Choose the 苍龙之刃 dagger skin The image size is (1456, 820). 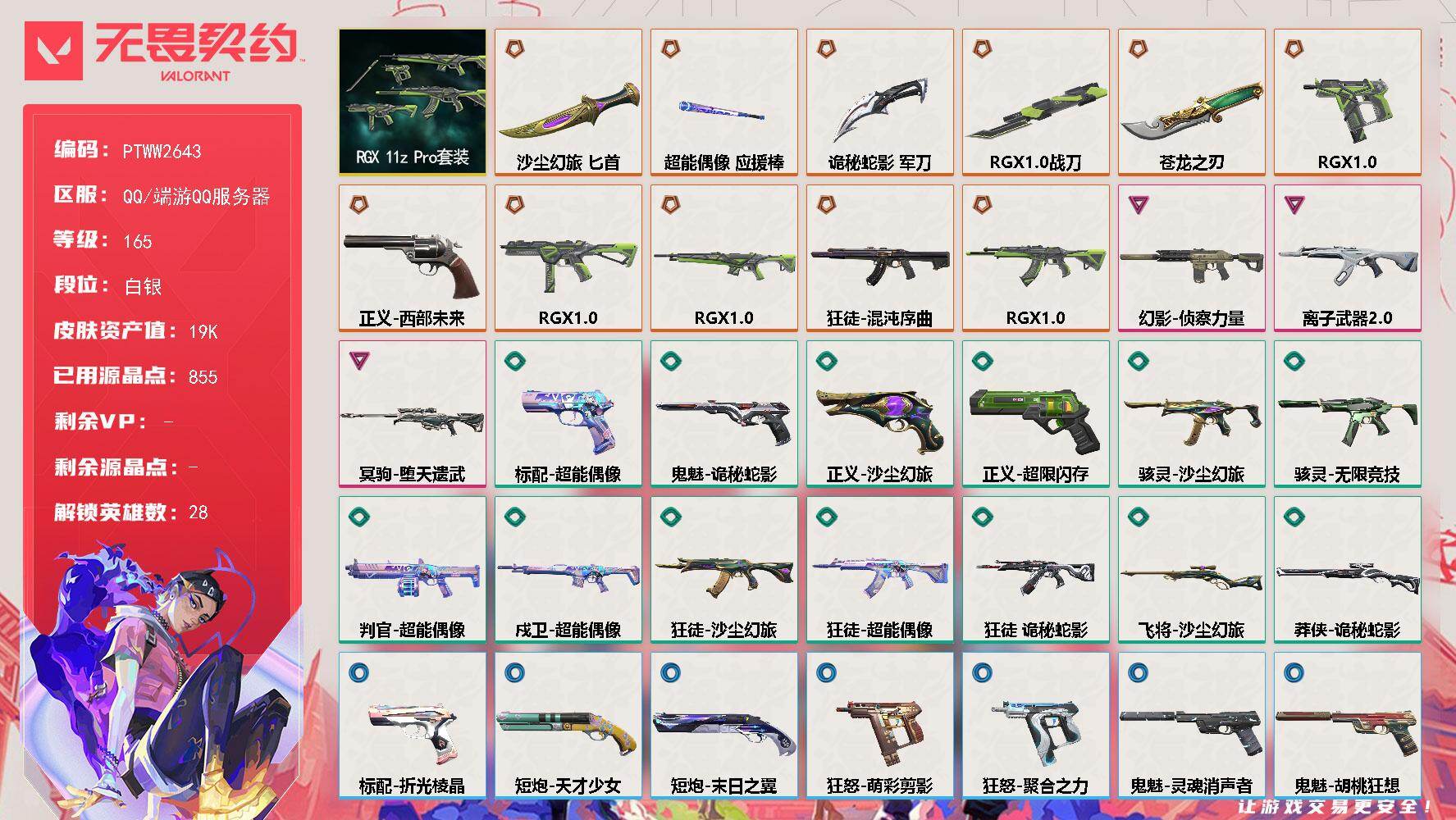[x=1192, y=102]
